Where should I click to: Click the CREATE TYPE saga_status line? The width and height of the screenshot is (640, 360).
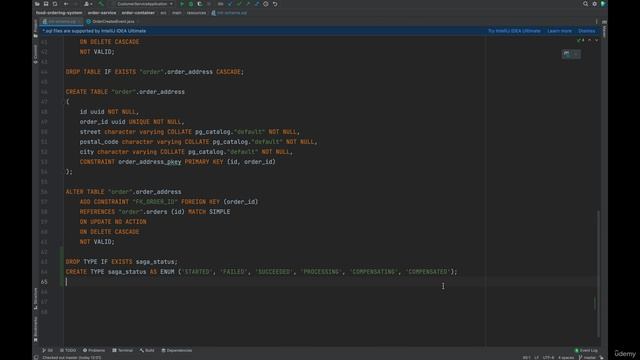[261, 272]
